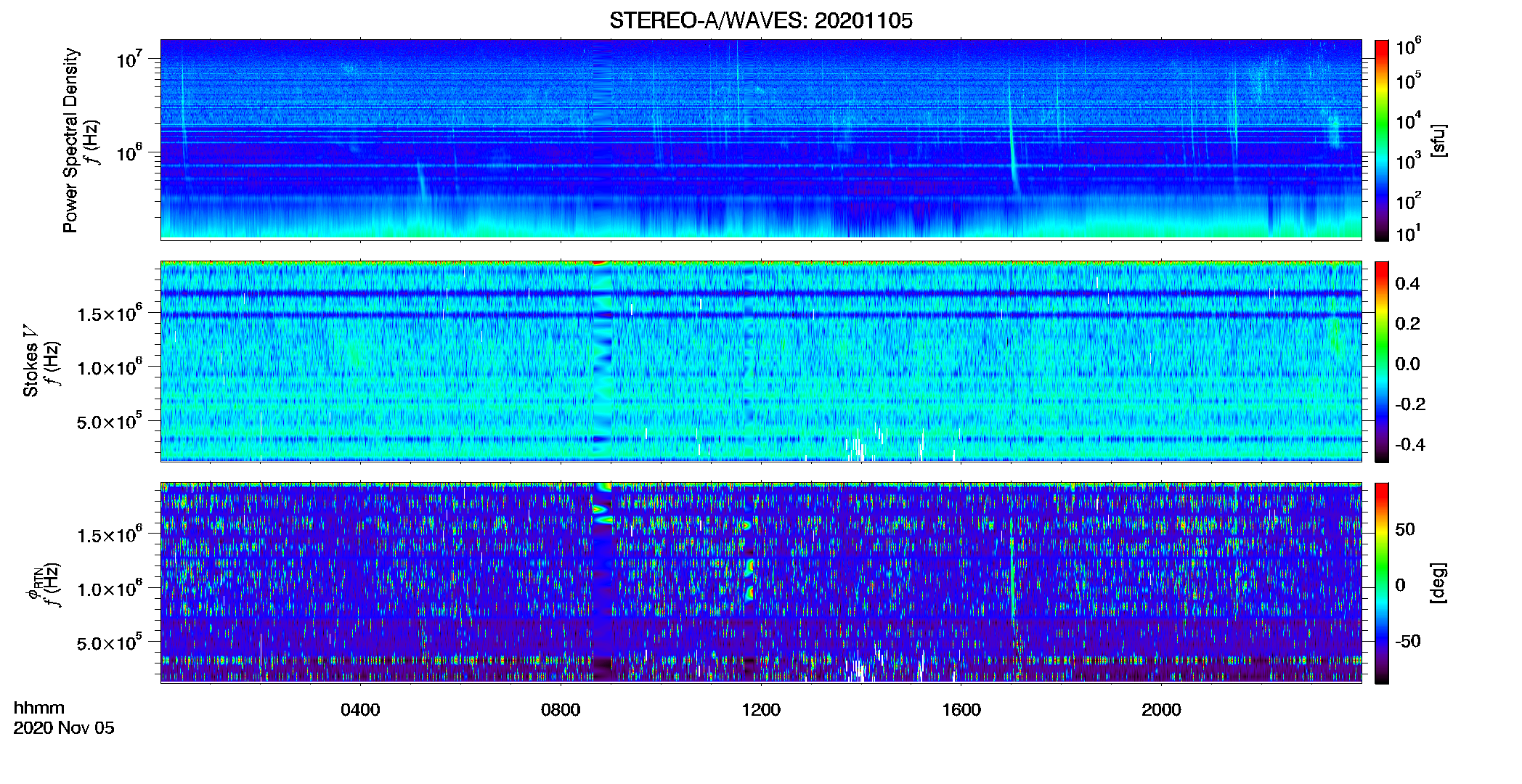Click the Stokes V axis label

[x=31, y=360]
